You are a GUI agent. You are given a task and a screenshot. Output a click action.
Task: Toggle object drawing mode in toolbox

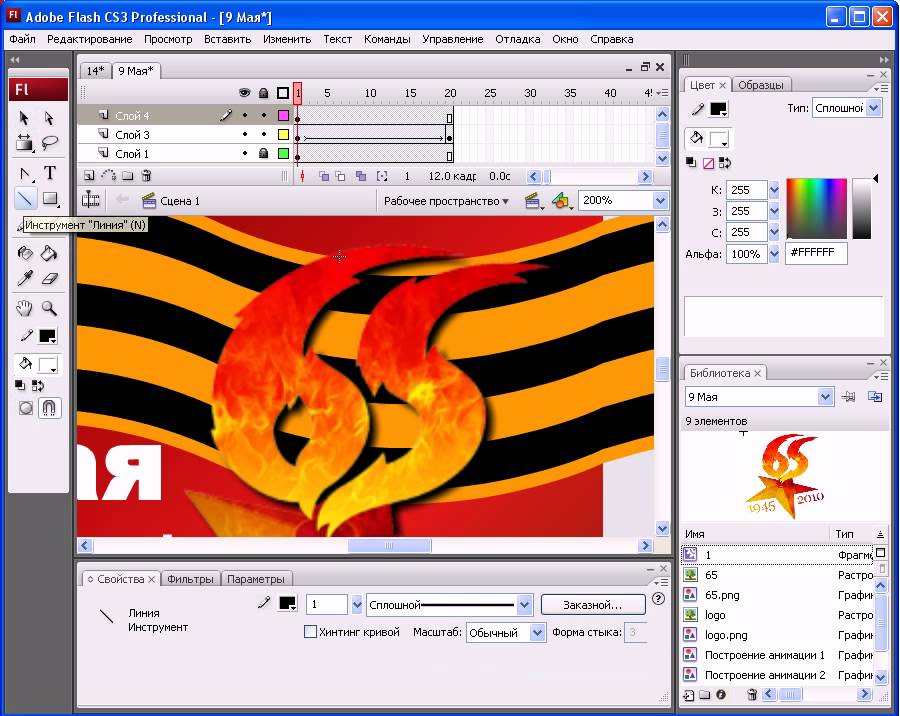25,408
